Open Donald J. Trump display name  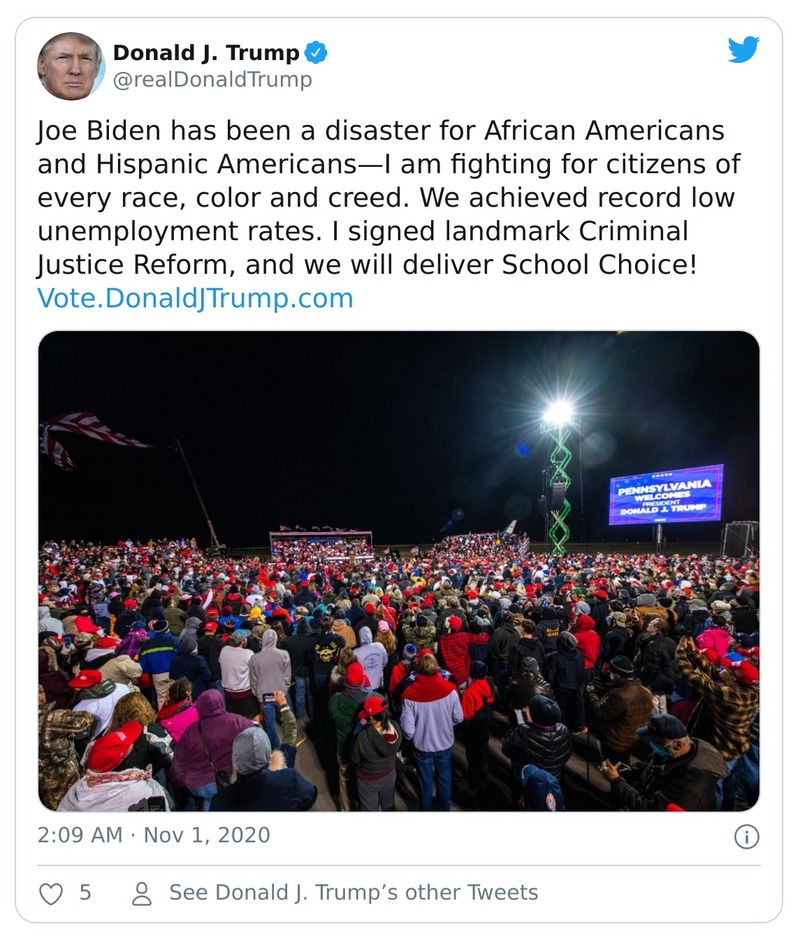coord(206,53)
